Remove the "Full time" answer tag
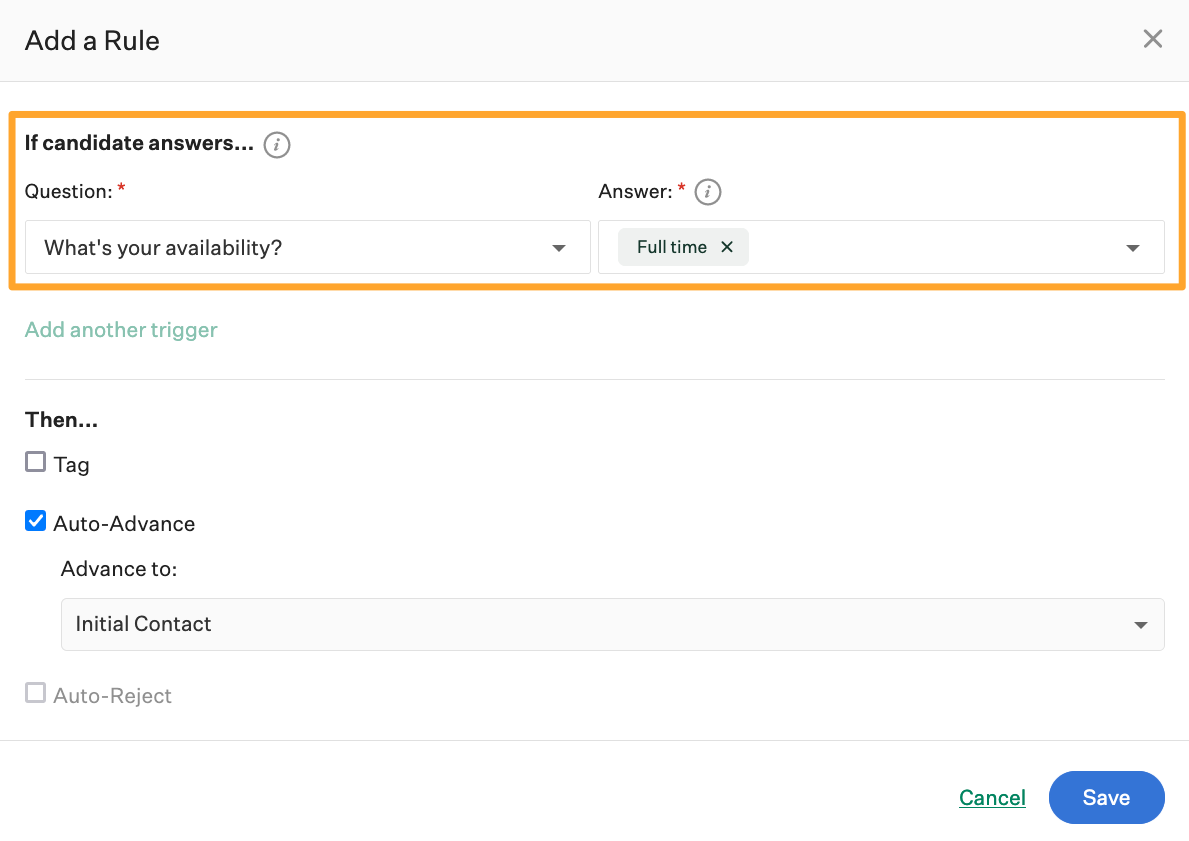 pyautogui.click(x=727, y=246)
